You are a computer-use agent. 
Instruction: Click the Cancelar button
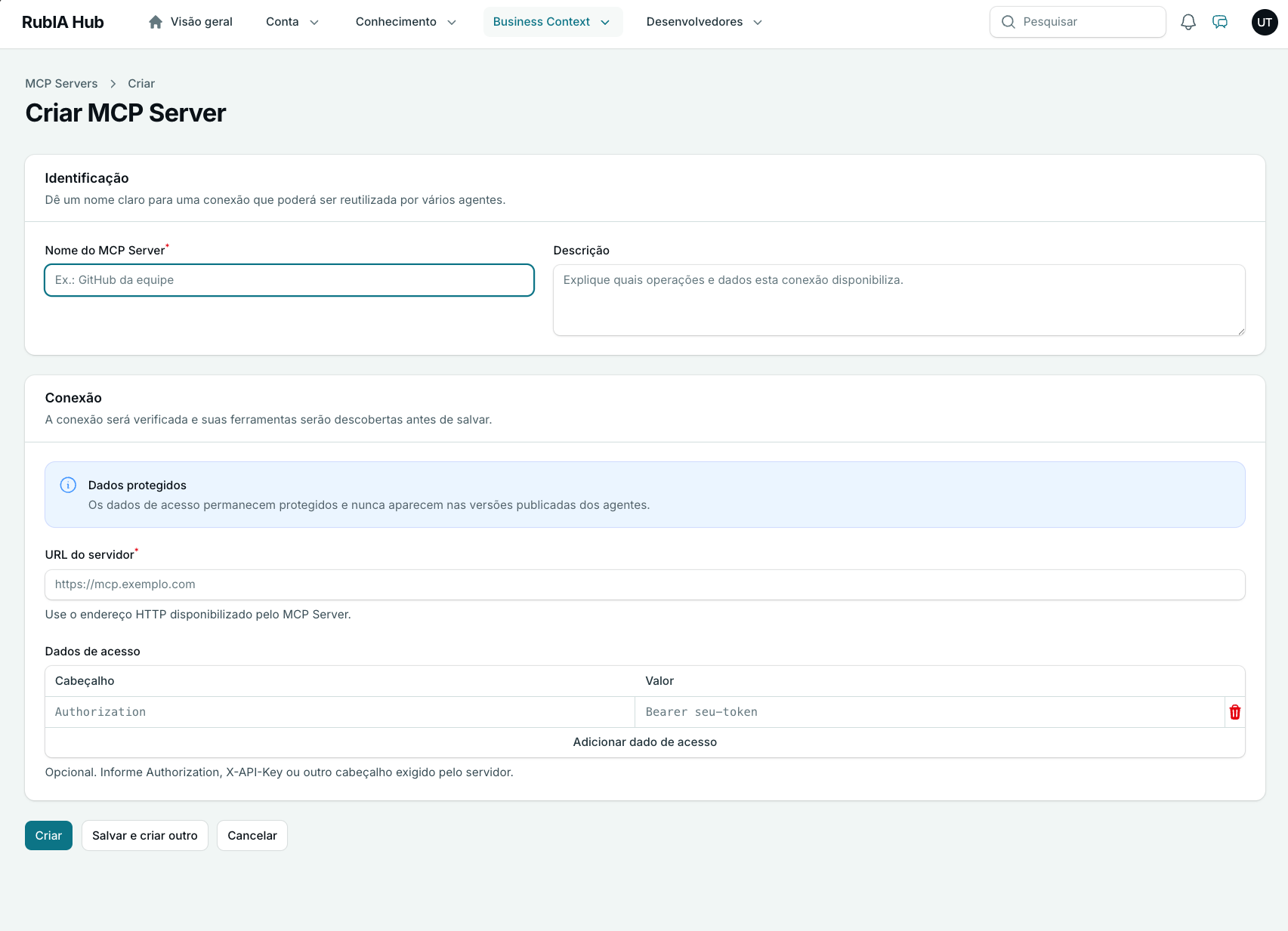pos(252,835)
